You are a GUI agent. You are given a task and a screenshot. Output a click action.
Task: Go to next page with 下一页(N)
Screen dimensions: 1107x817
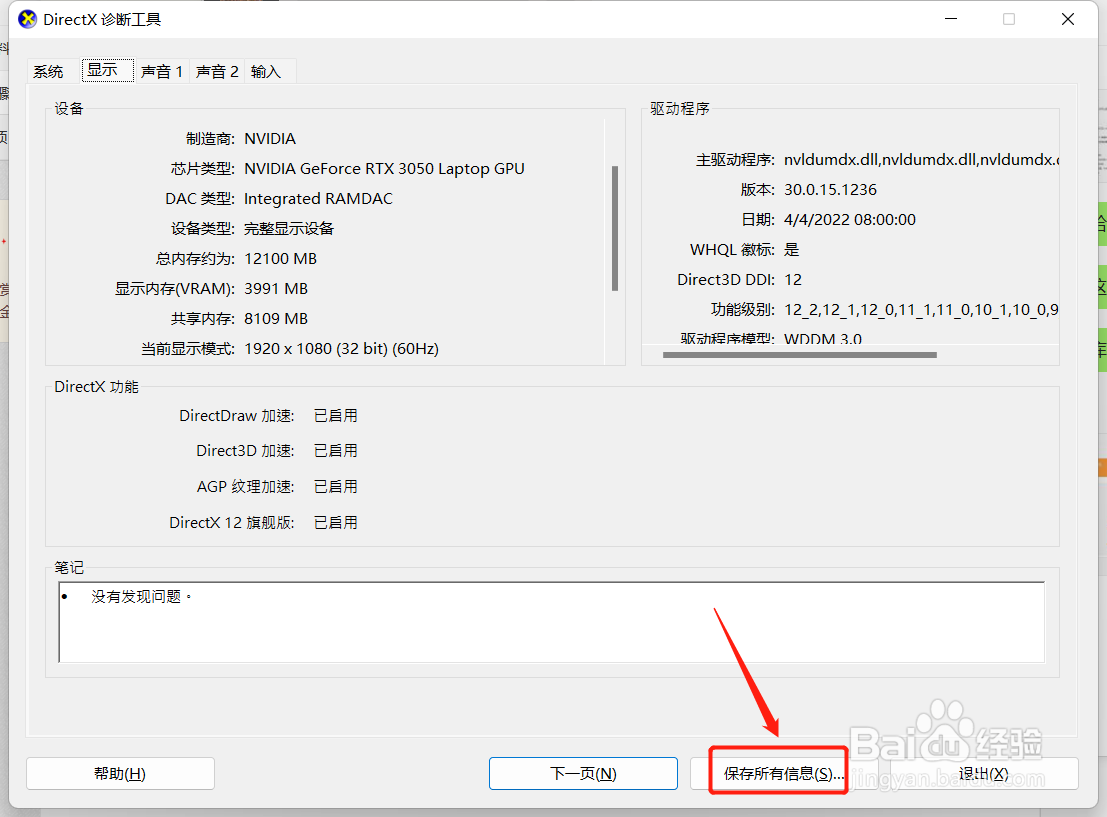coord(583,773)
